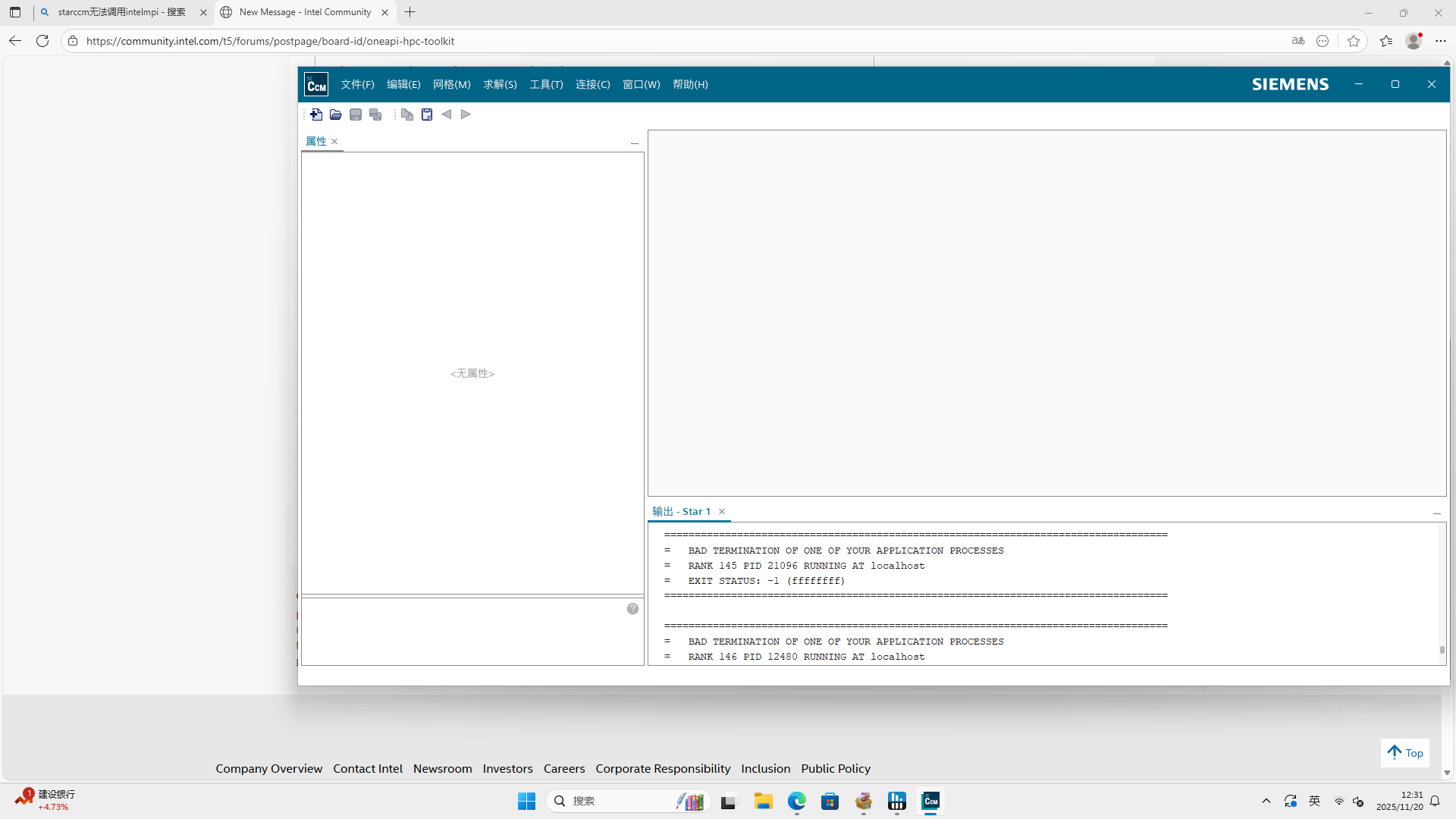This screenshot has height=819, width=1456.
Task: Minimize the 输出 output panel
Action: click(1436, 513)
